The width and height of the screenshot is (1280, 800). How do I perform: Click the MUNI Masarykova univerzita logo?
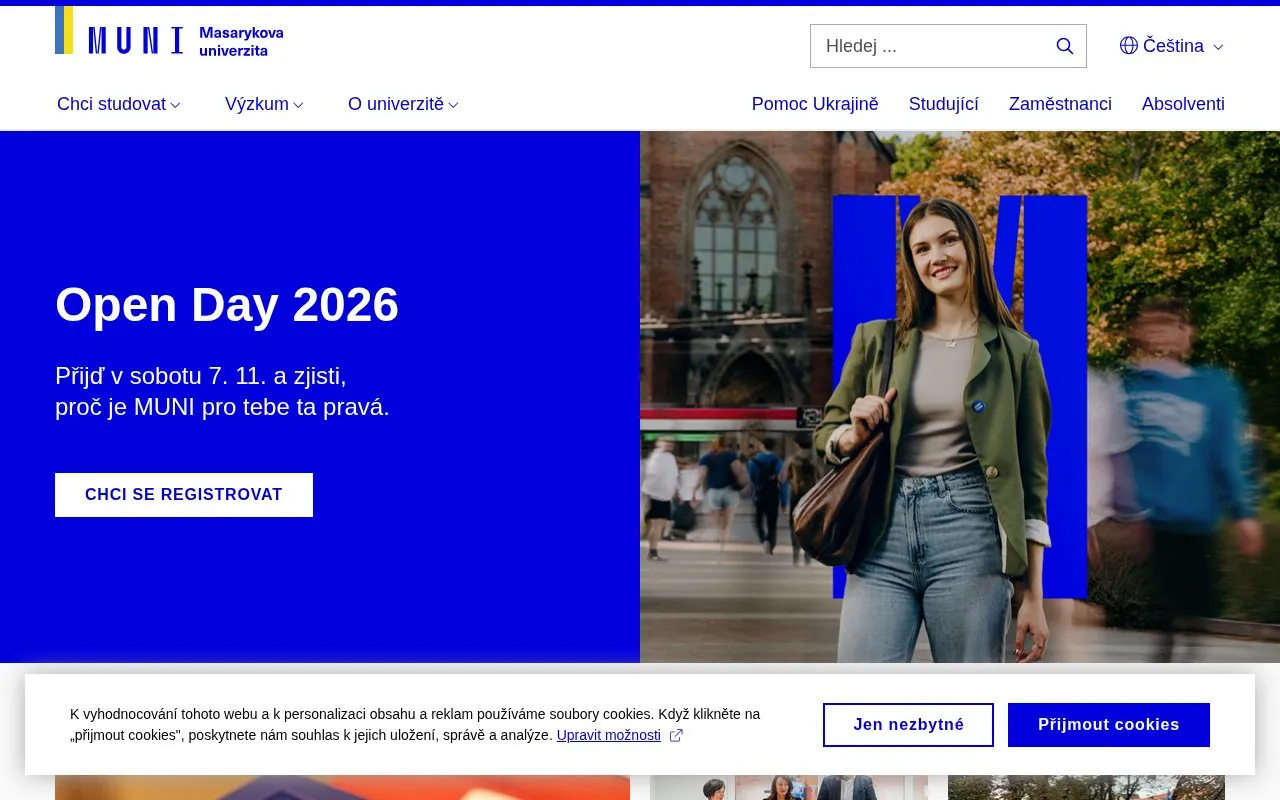(x=169, y=32)
